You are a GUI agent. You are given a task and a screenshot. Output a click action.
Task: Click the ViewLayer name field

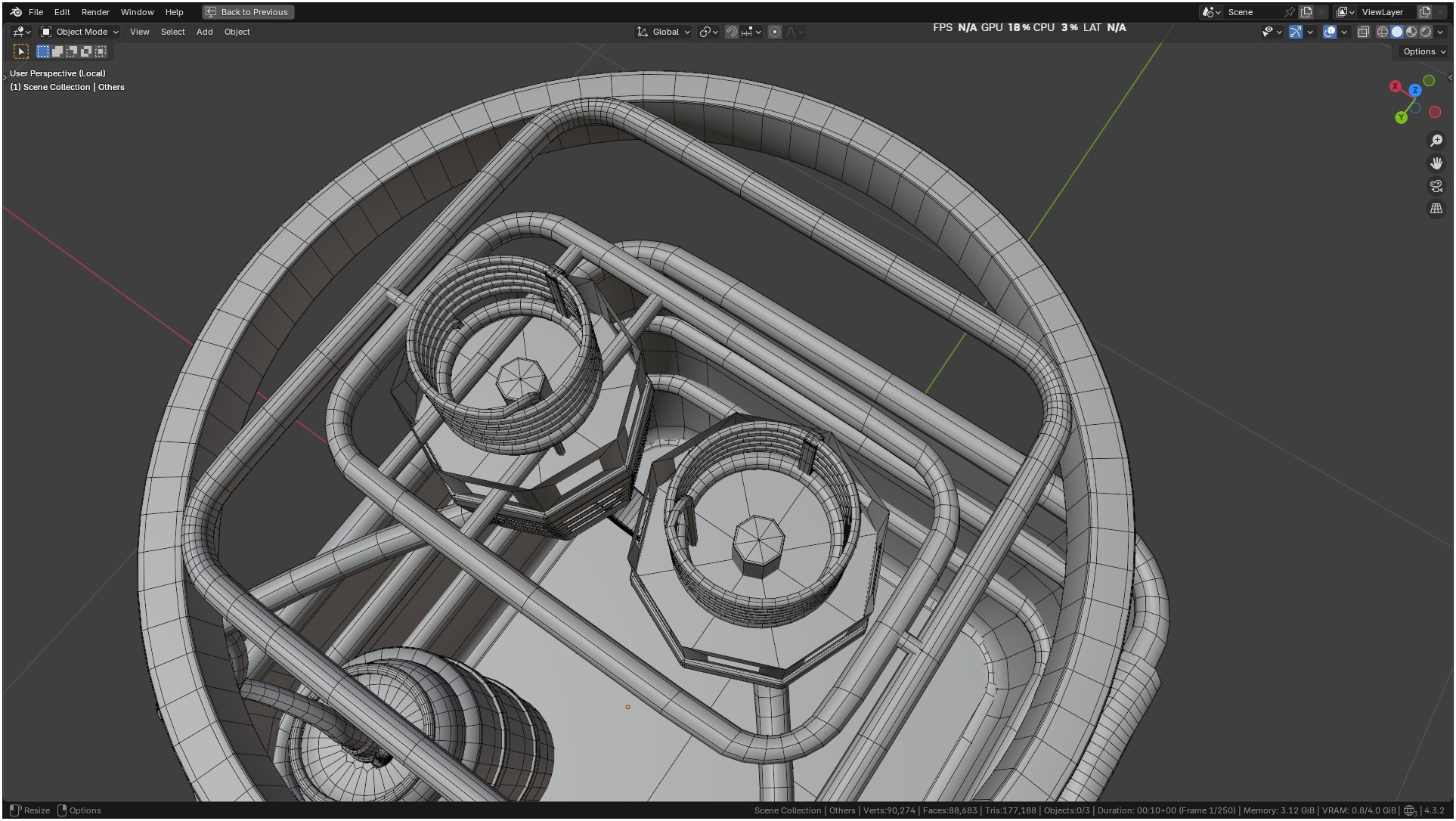tap(1388, 12)
